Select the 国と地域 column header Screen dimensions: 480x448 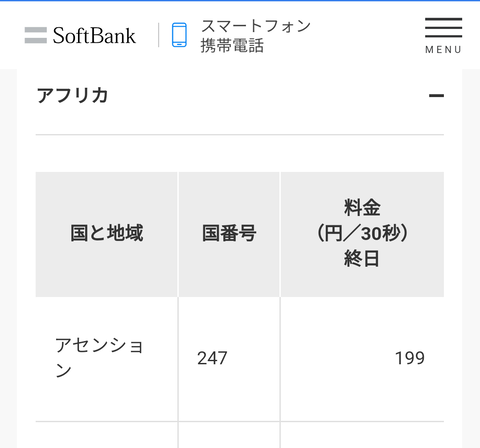tap(107, 234)
